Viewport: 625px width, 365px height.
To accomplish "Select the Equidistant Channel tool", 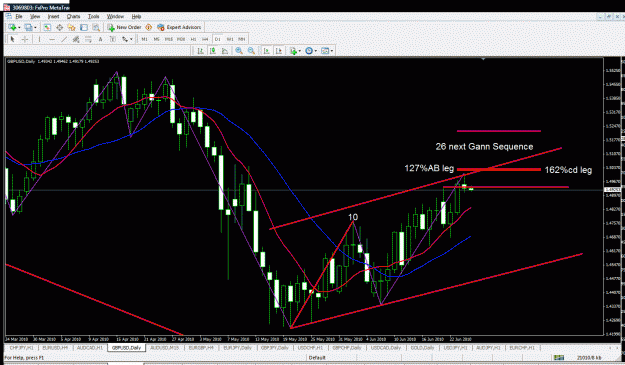I will pyautogui.click(x=76, y=39).
